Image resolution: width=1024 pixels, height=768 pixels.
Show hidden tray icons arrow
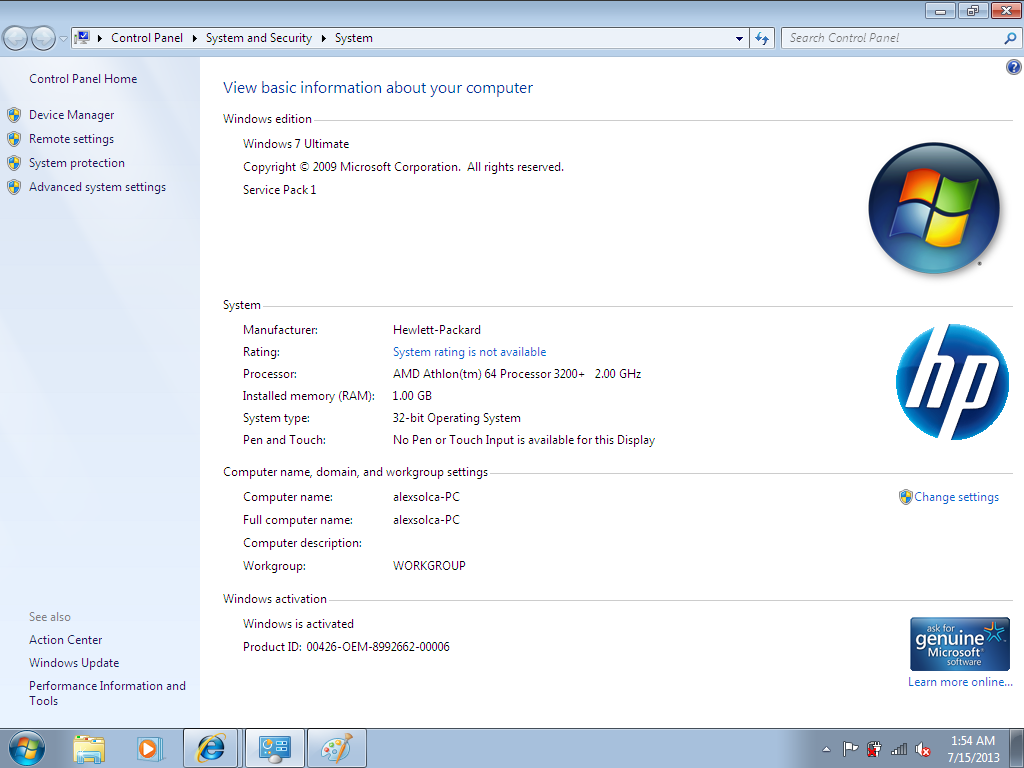click(x=826, y=749)
